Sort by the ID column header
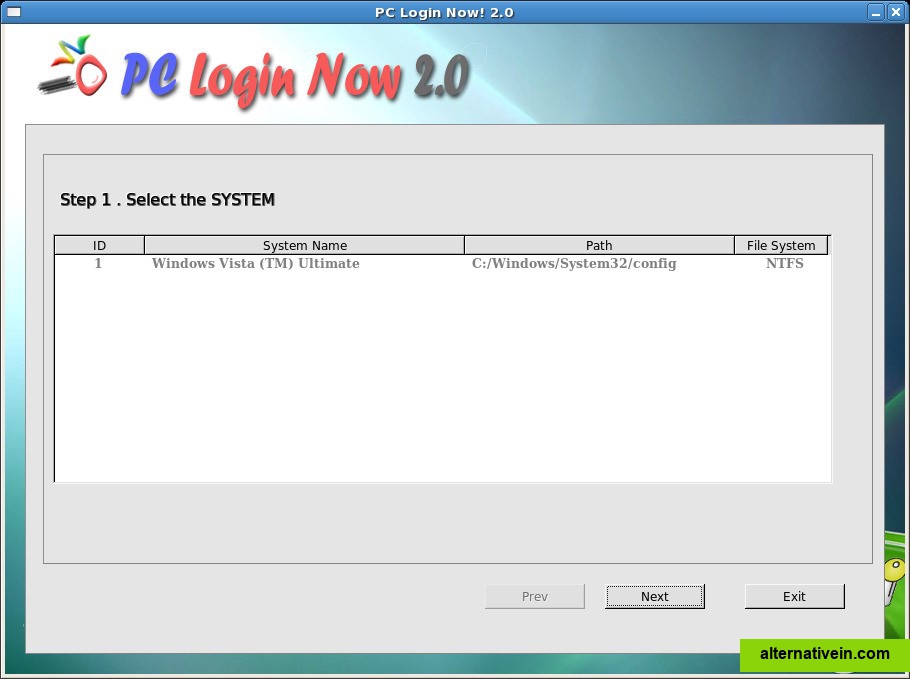The image size is (910, 679). point(99,245)
